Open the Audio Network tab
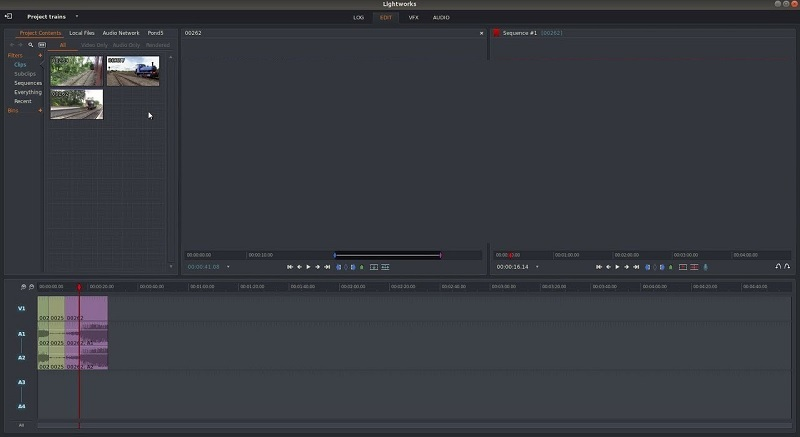This screenshot has height=437, width=800. 121,33
